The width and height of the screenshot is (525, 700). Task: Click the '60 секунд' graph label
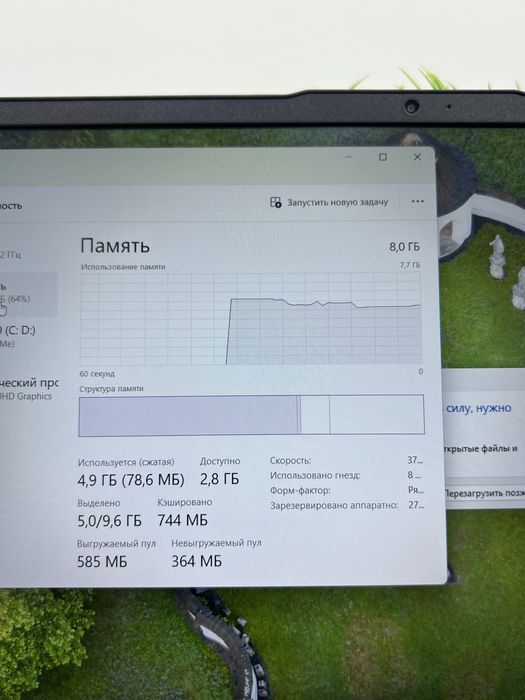click(x=97, y=374)
